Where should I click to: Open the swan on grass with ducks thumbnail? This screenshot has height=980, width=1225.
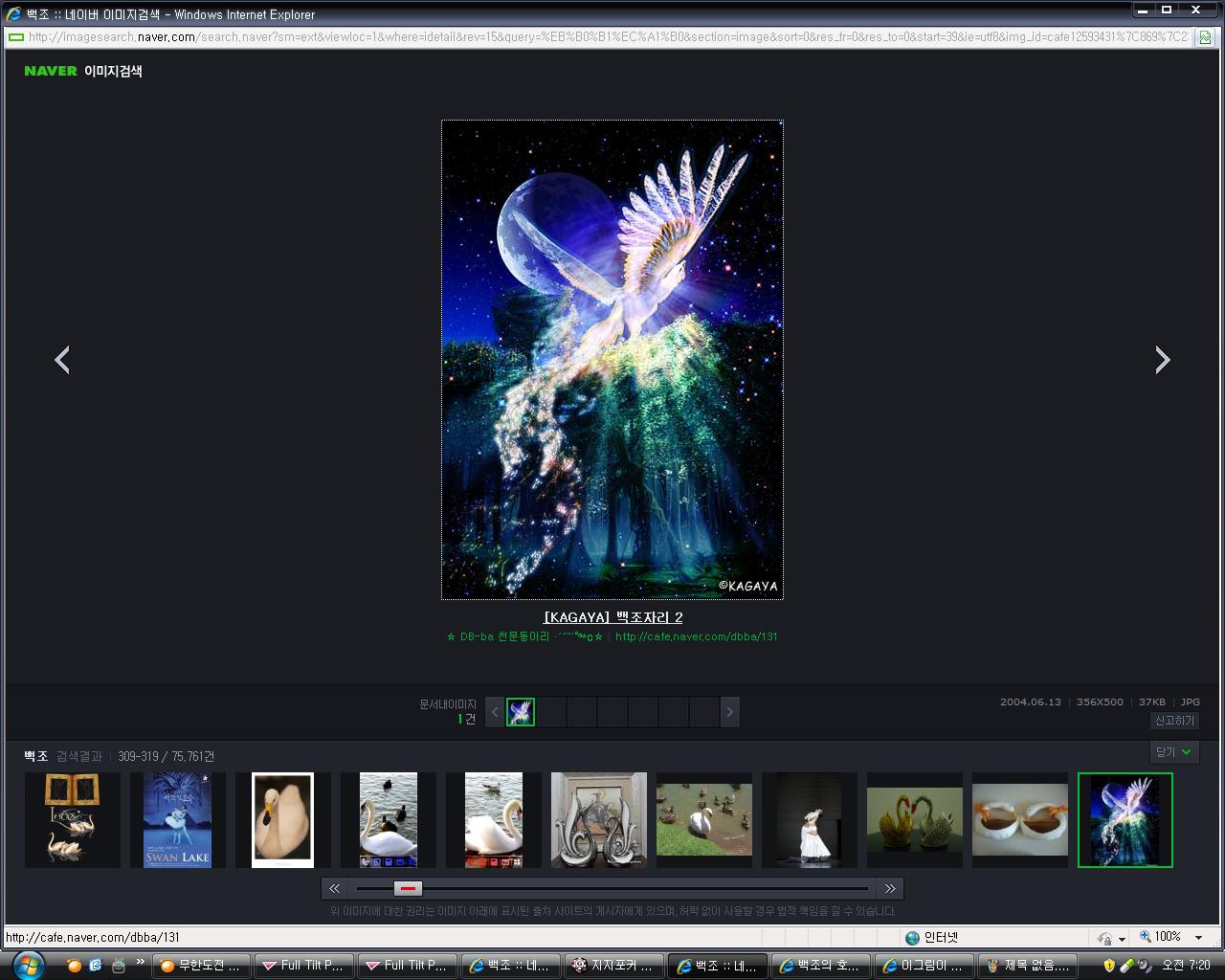click(704, 820)
